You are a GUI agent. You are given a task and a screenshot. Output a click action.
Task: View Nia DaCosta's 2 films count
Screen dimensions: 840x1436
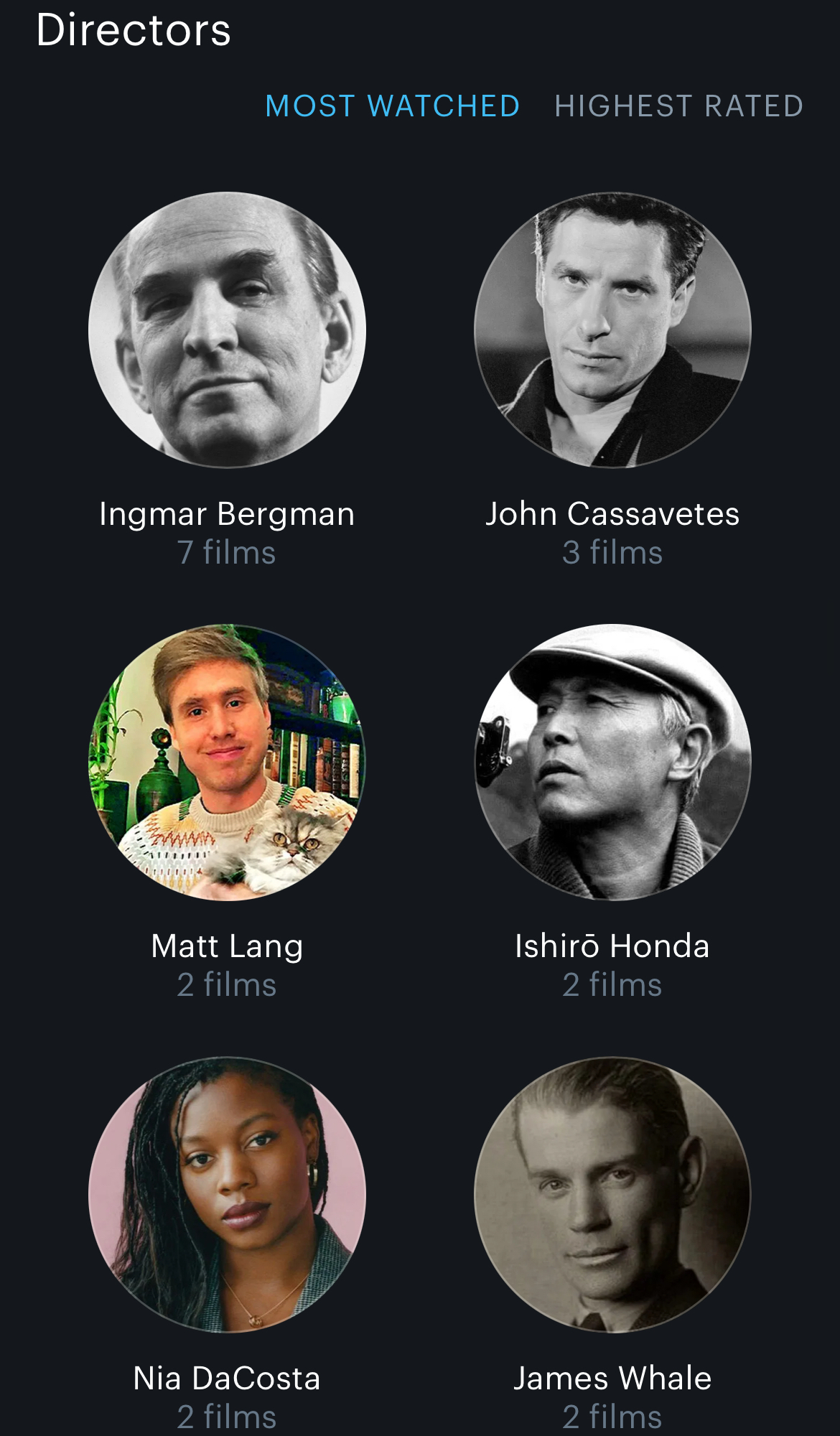pos(227,1417)
